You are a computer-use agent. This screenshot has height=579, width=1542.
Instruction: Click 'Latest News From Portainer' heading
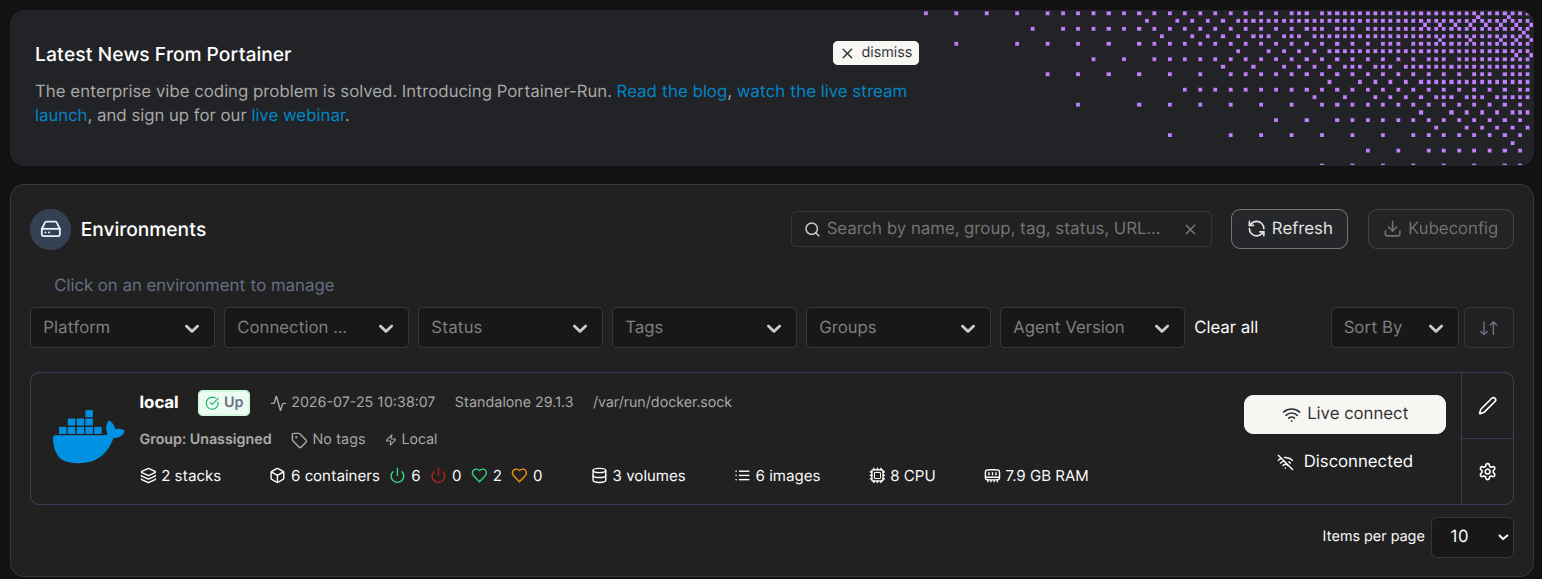(163, 54)
